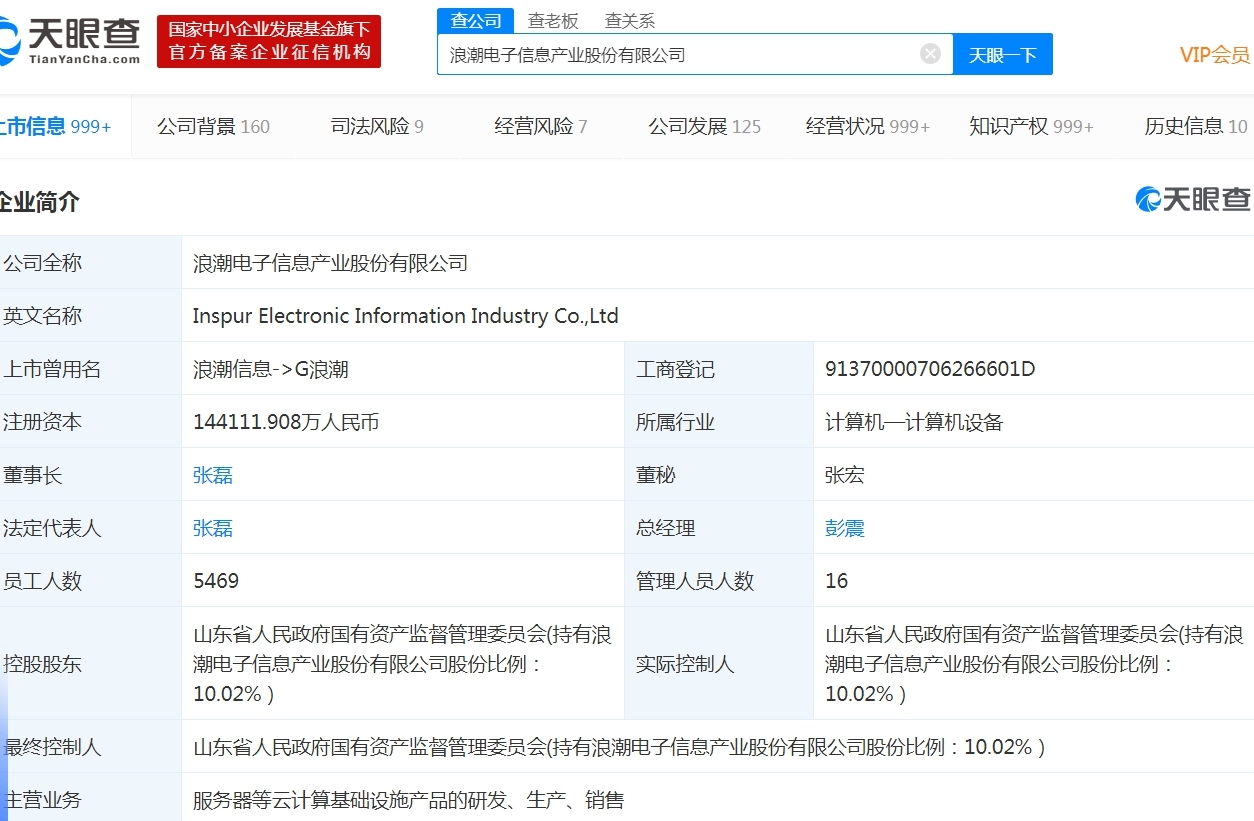The height and width of the screenshot is (821, 1254).
Task: Open the 知识产权 999+ tab
Action: [1031, 126]
